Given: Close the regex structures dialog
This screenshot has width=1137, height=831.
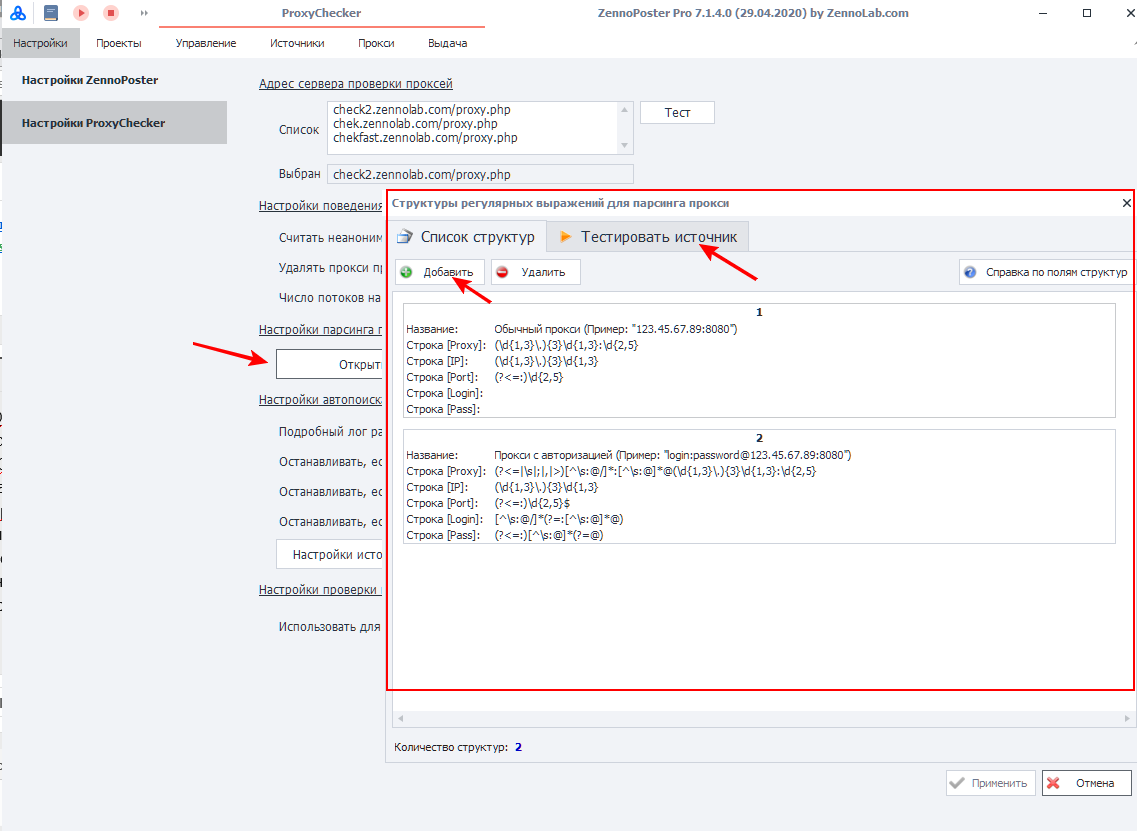Looking at the screenshot, I should coord(1126,203).
